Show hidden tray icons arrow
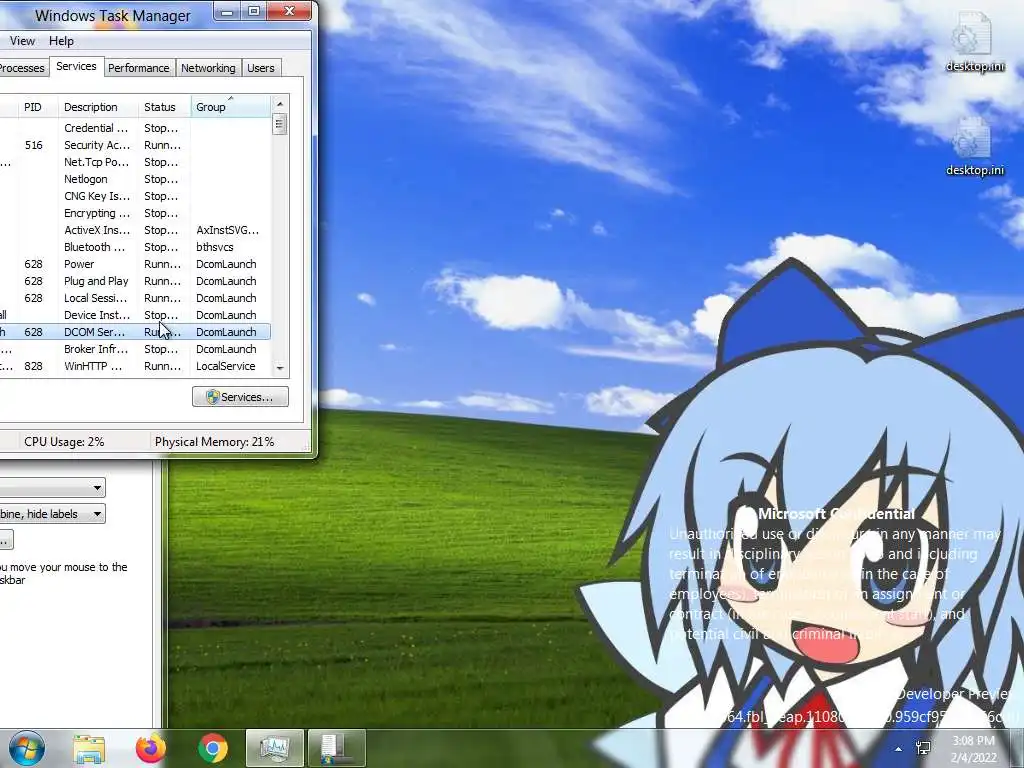The height and width of the screenshot is (768, 1024). click(x=899, y=749)
